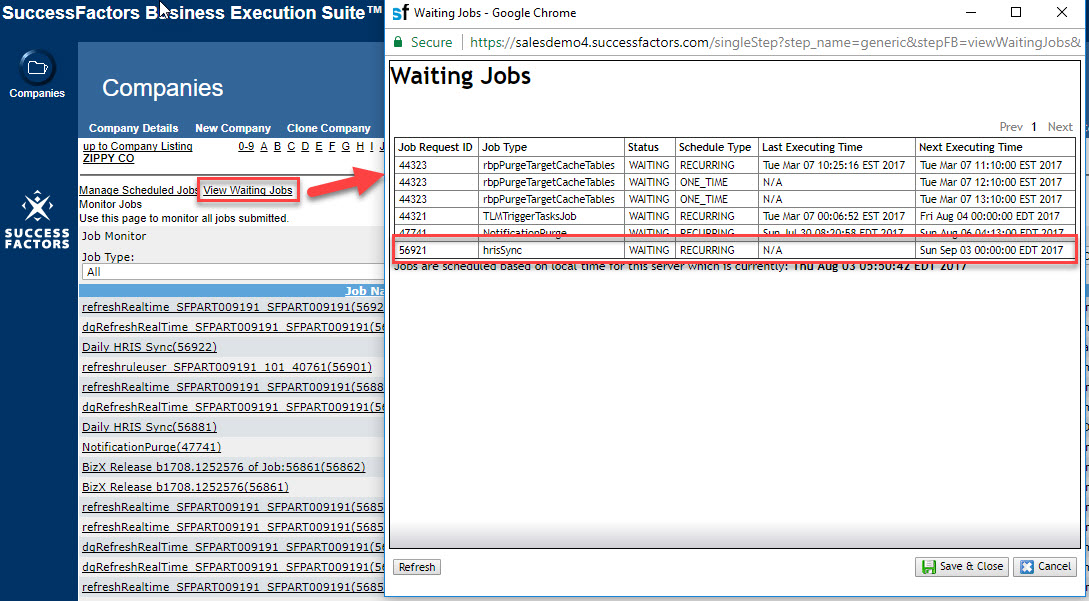This screenshot has width=1089, height=601.
Task: Open the NotificationPurge(47741) job link
Action: click(151, 447)
